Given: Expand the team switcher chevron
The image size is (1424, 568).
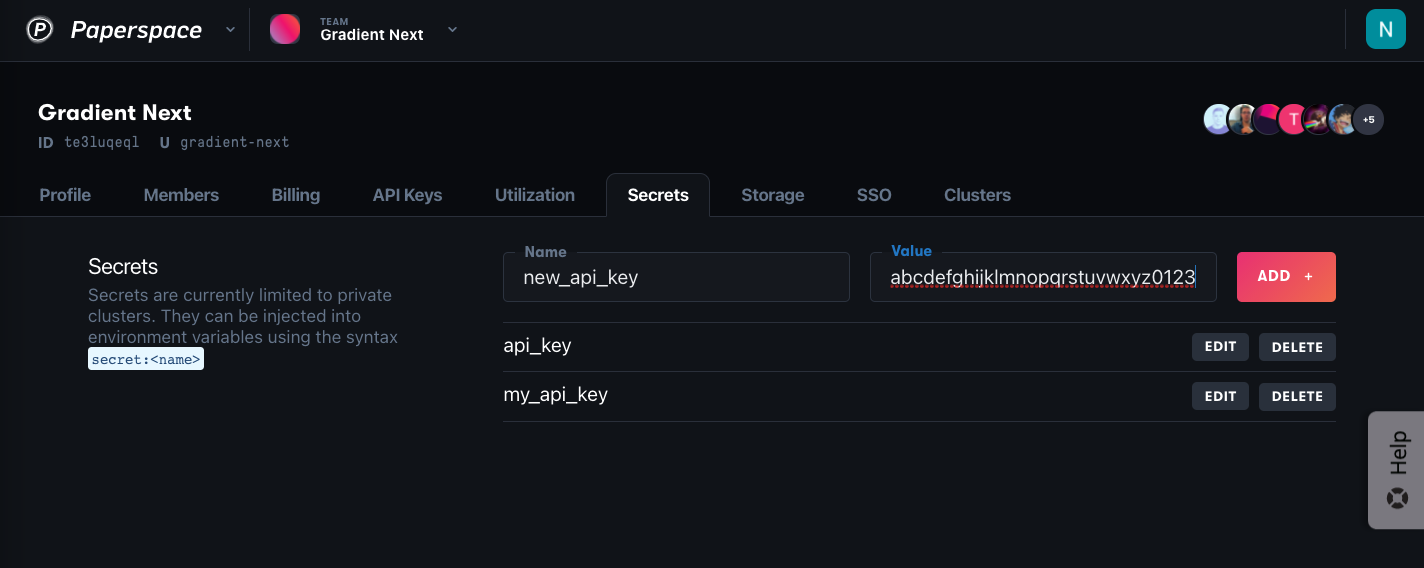Looking at the screenshot, I should pos(452,30).
